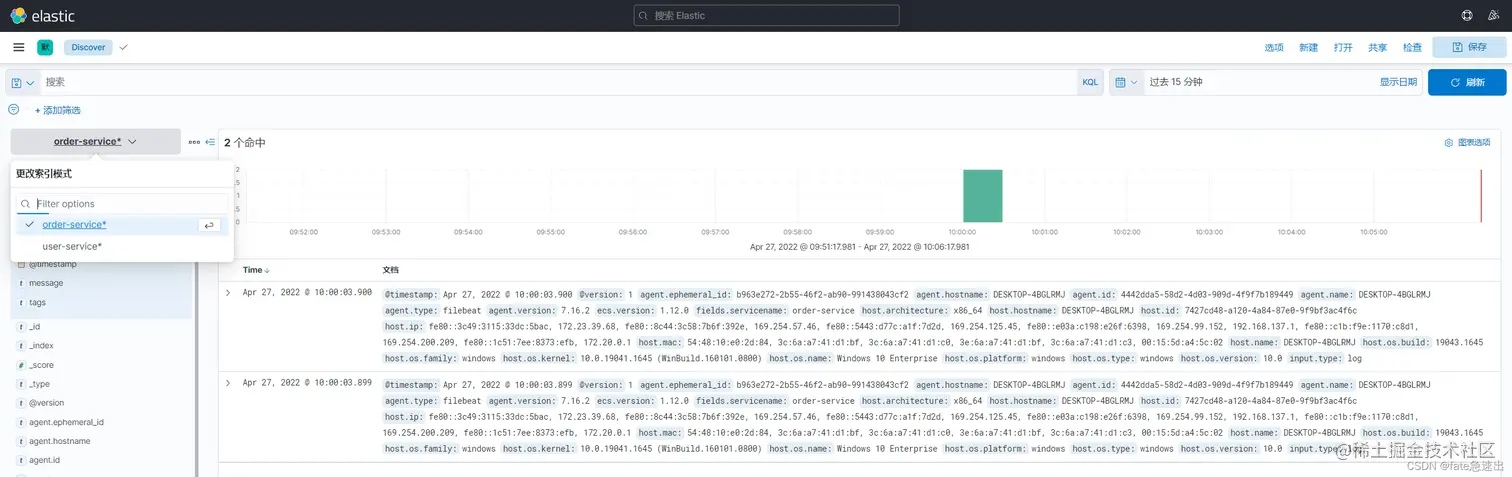The width and height of the screenshot is (1512, 477).
Task: Click the 刷新 refresh button
Action: click(x=1467, y=82)
